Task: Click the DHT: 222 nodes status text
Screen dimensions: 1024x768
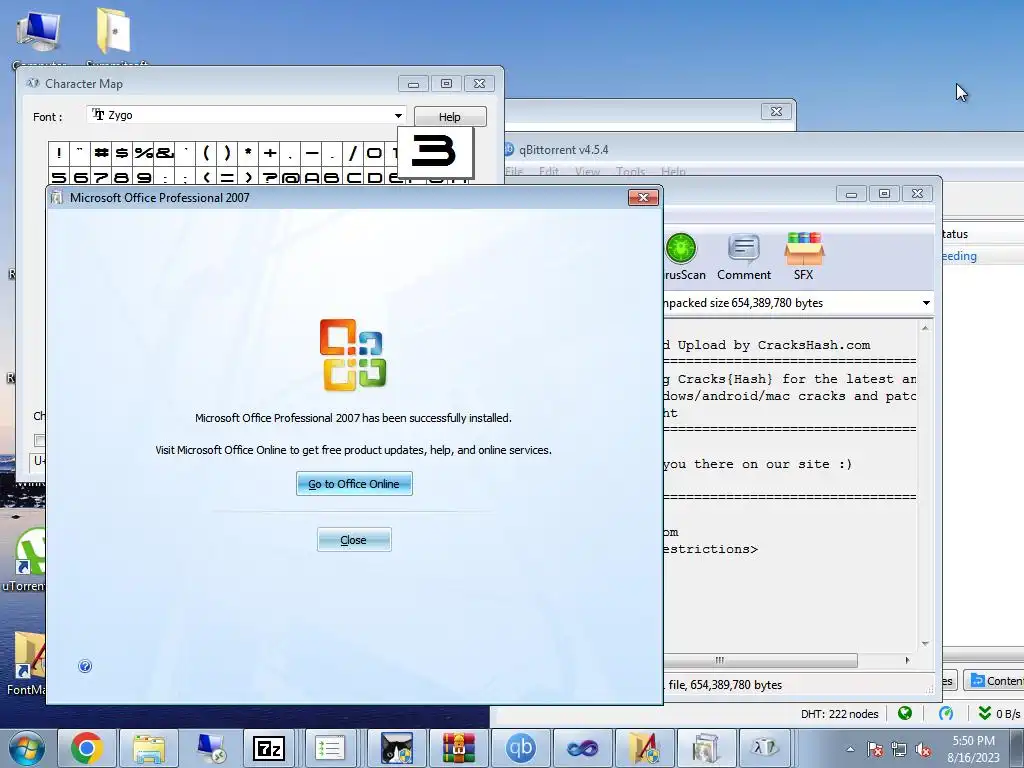Action: [x=839, y=714]
